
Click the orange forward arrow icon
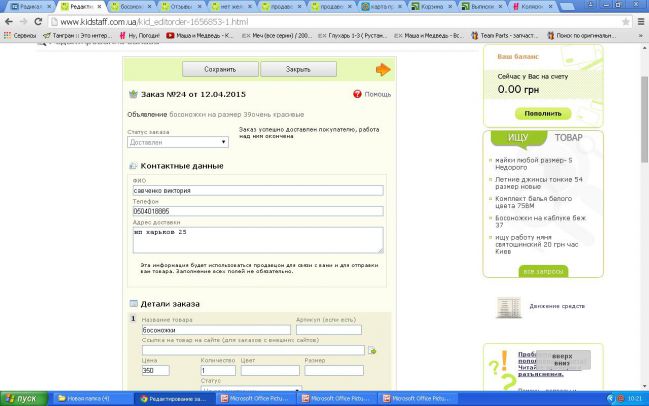(383, 69)
